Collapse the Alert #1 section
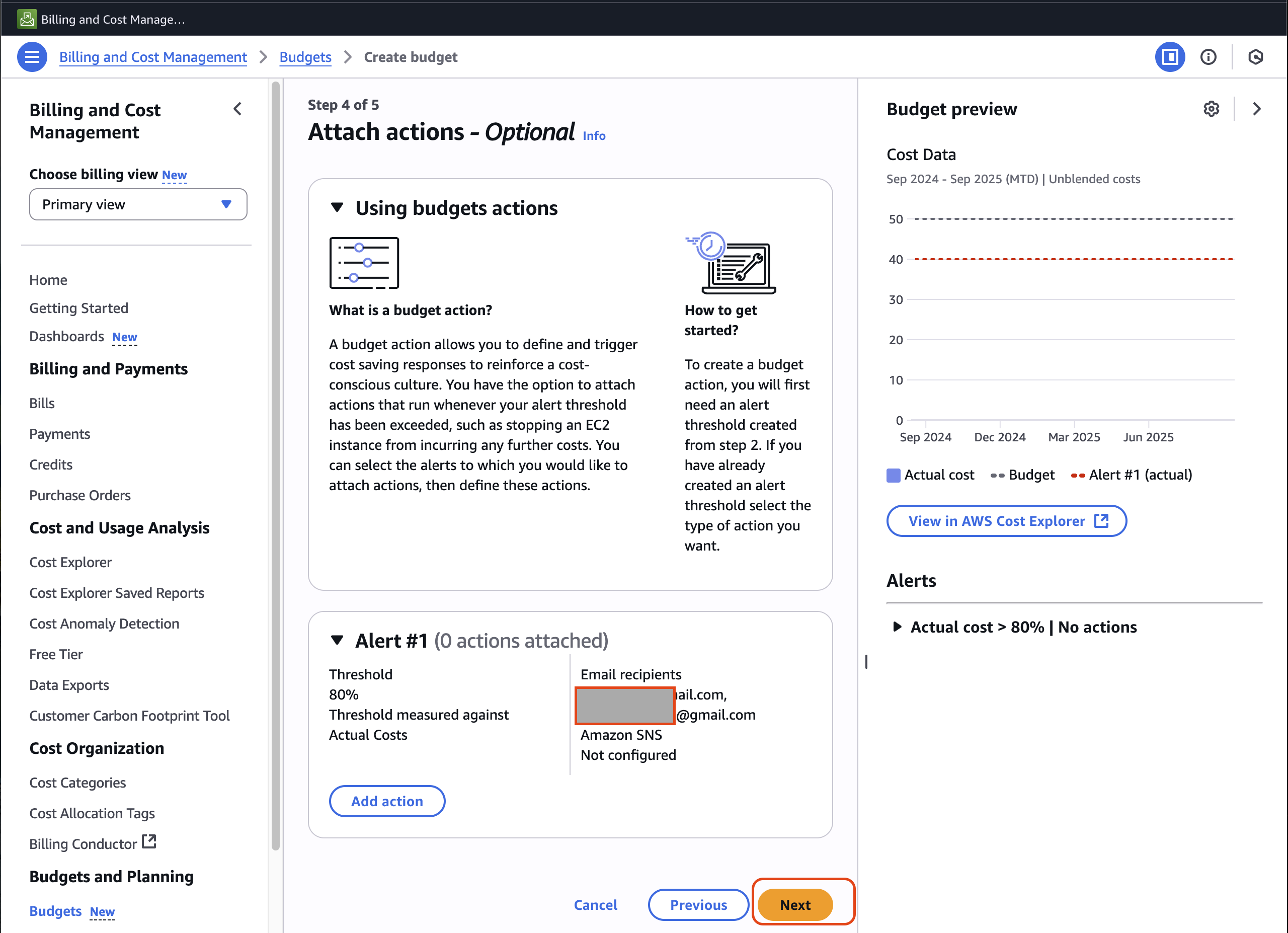The width and height of the screenshot is (1288, 933). pos(337,641)
